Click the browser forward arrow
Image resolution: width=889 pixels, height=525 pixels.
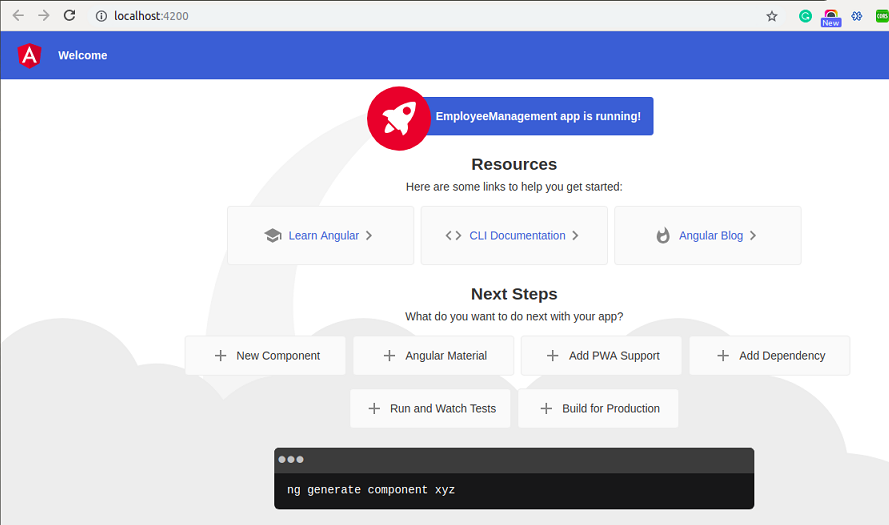44,15
